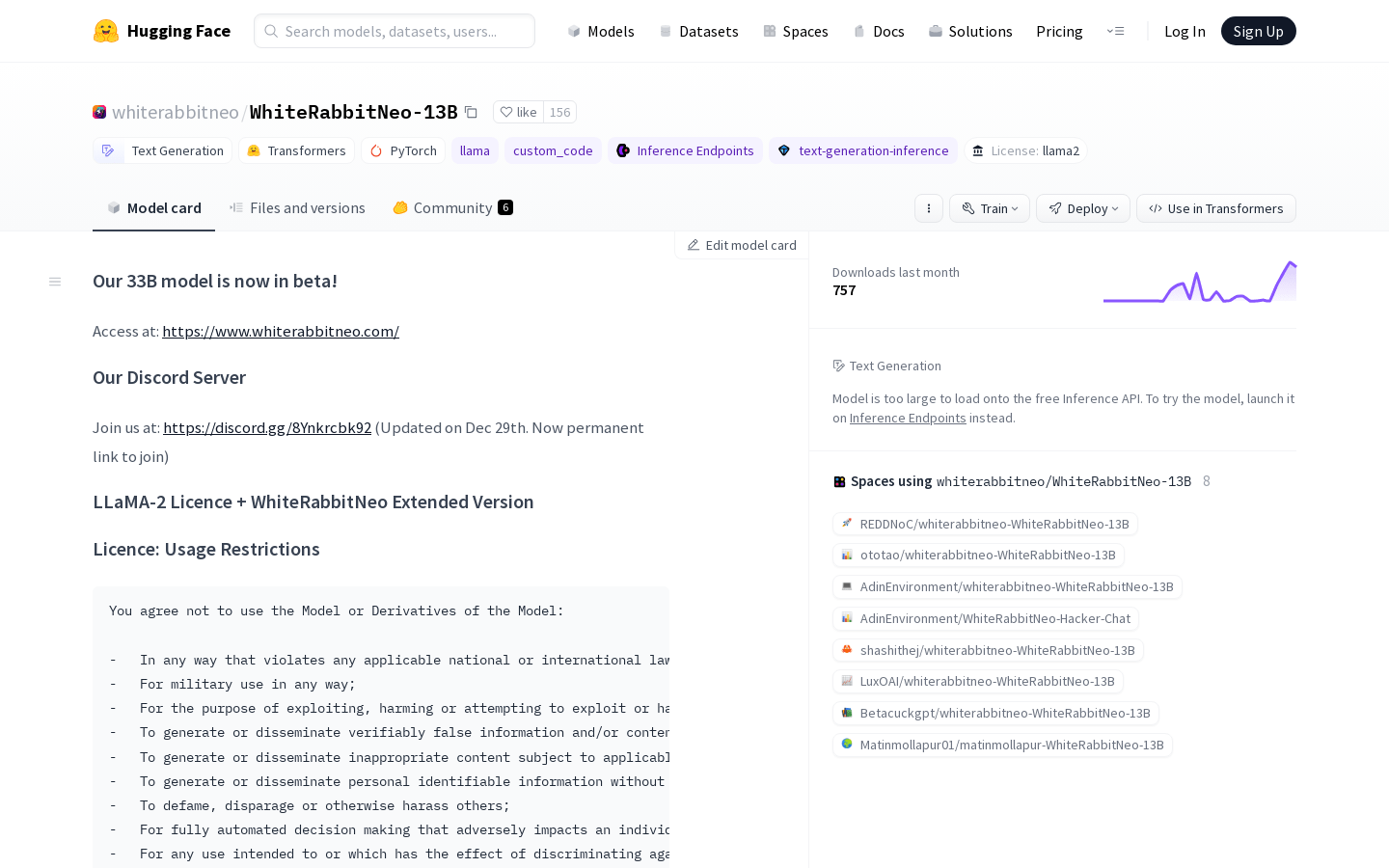This screenshot has width=1389, height=868.
Task: Go to the Pricing page
Action: tap(1059, 31)
